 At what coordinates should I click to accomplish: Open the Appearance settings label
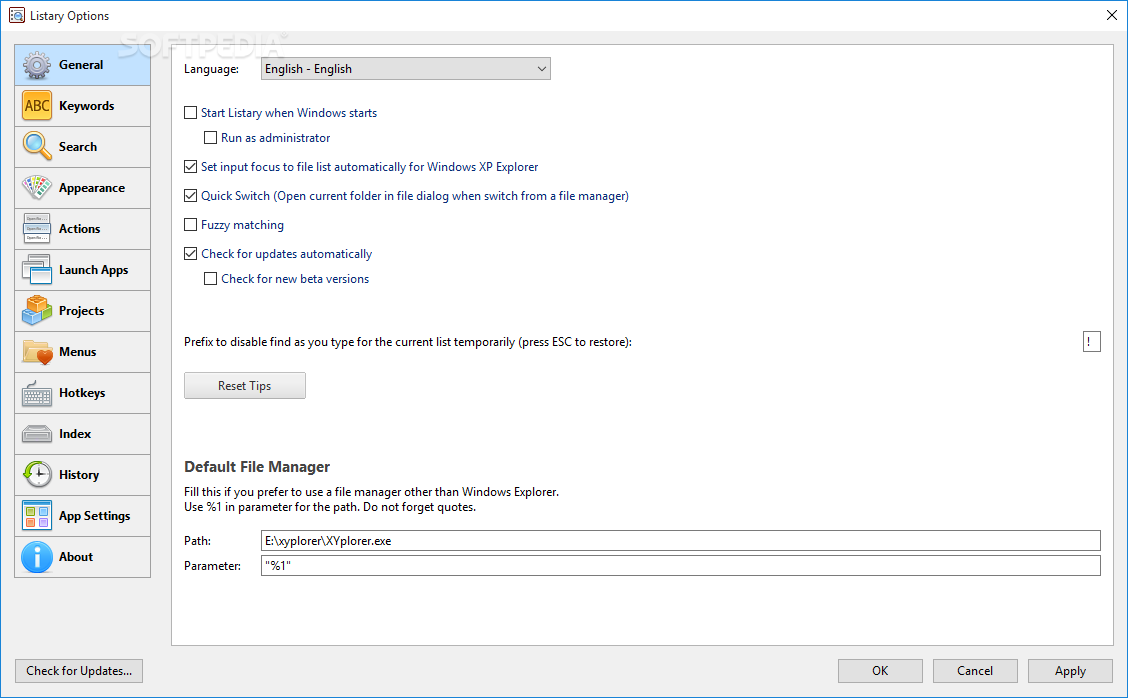pos(92,188)
